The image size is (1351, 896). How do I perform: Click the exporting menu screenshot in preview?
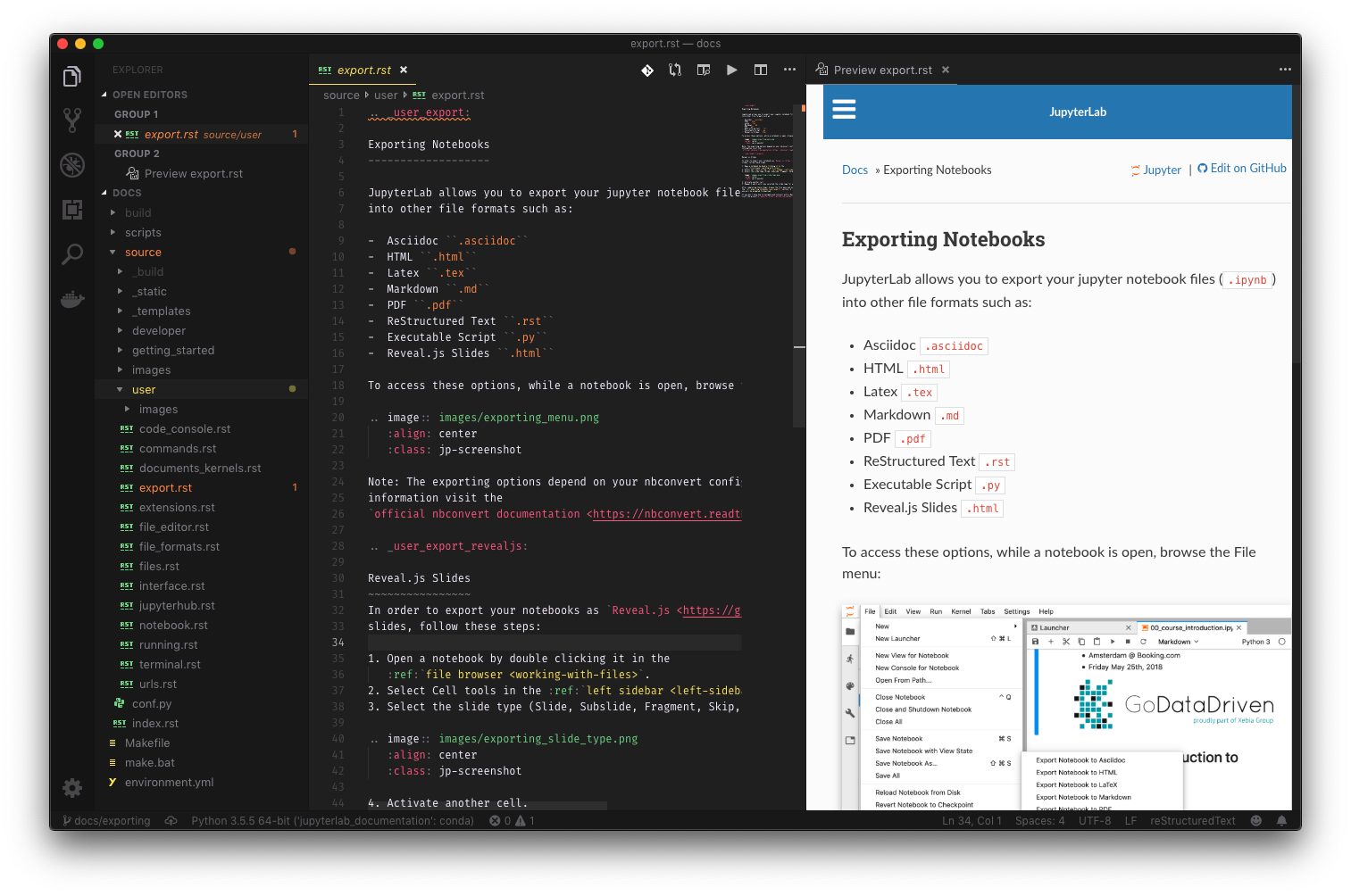click(1066, 707)
